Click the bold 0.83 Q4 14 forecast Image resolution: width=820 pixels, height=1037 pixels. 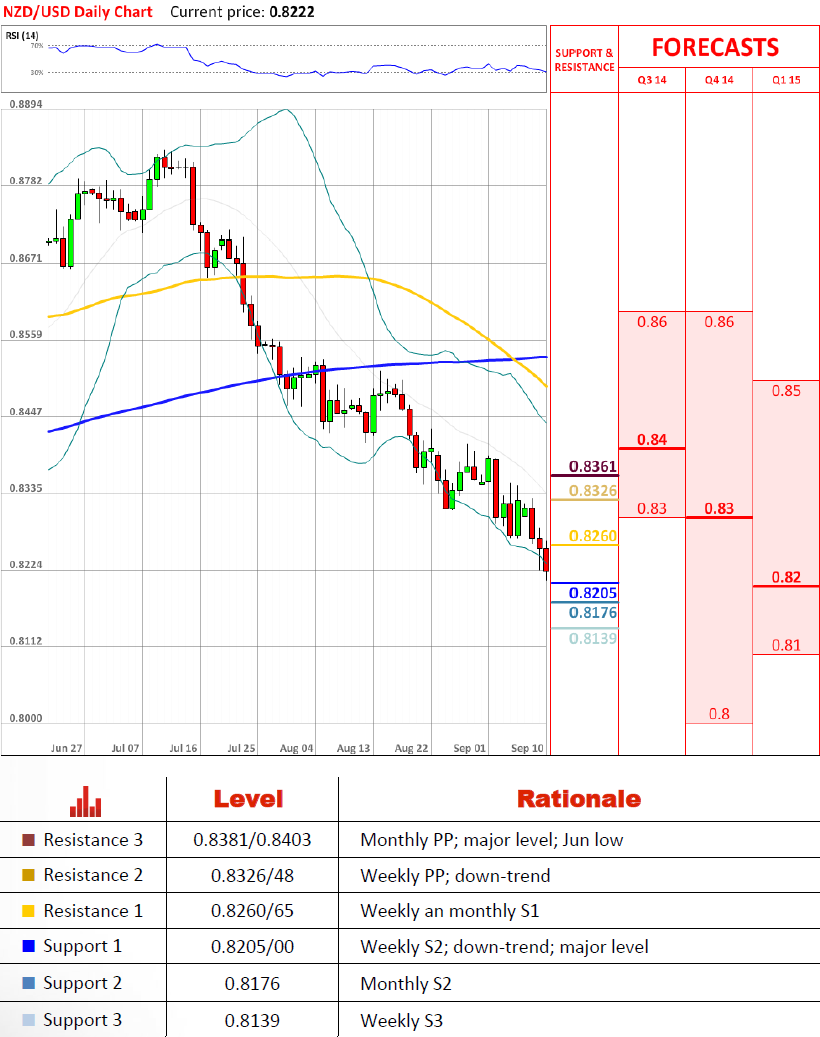719,509
